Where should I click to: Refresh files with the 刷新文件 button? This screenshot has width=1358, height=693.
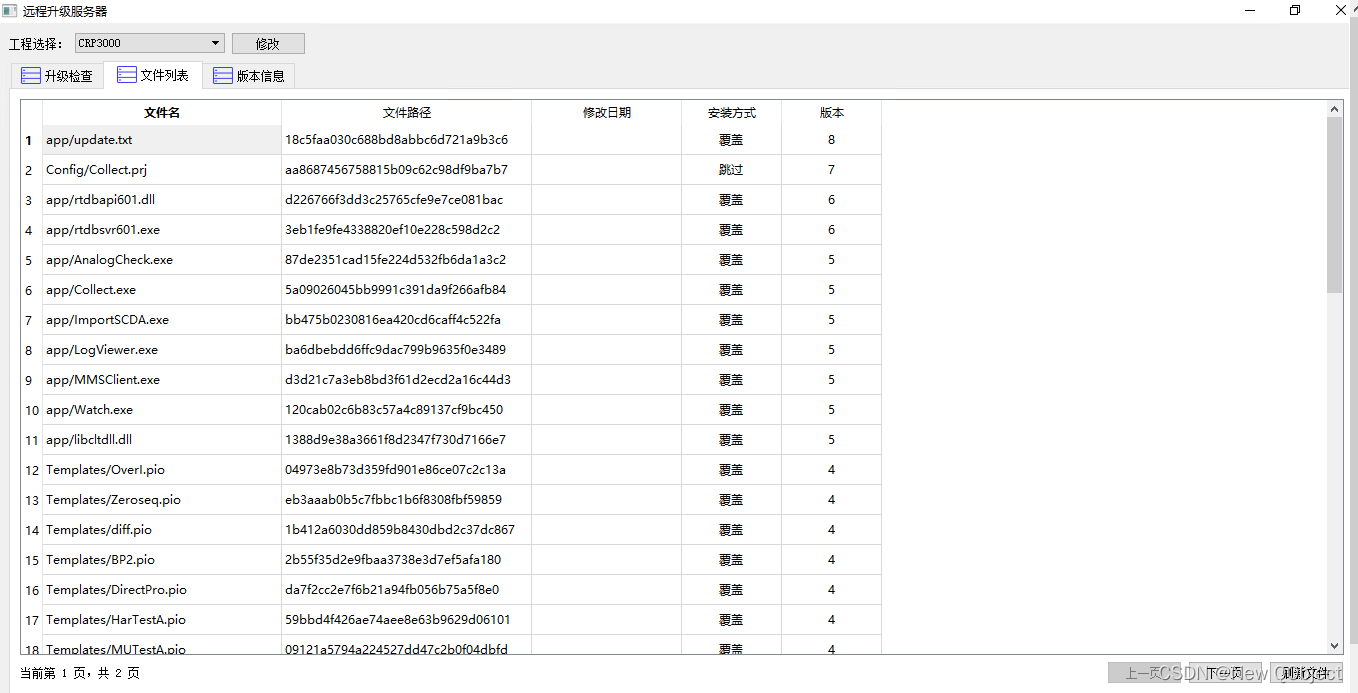click(1307, 673)
